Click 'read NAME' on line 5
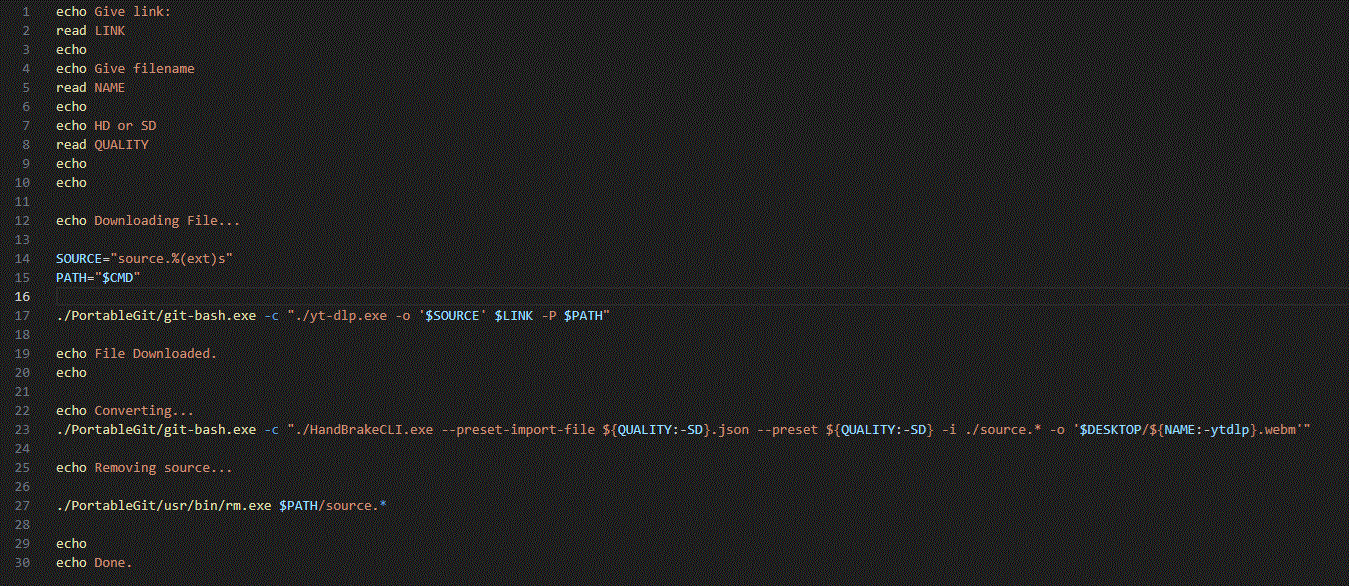The image size is (1349, 586). 91,88
